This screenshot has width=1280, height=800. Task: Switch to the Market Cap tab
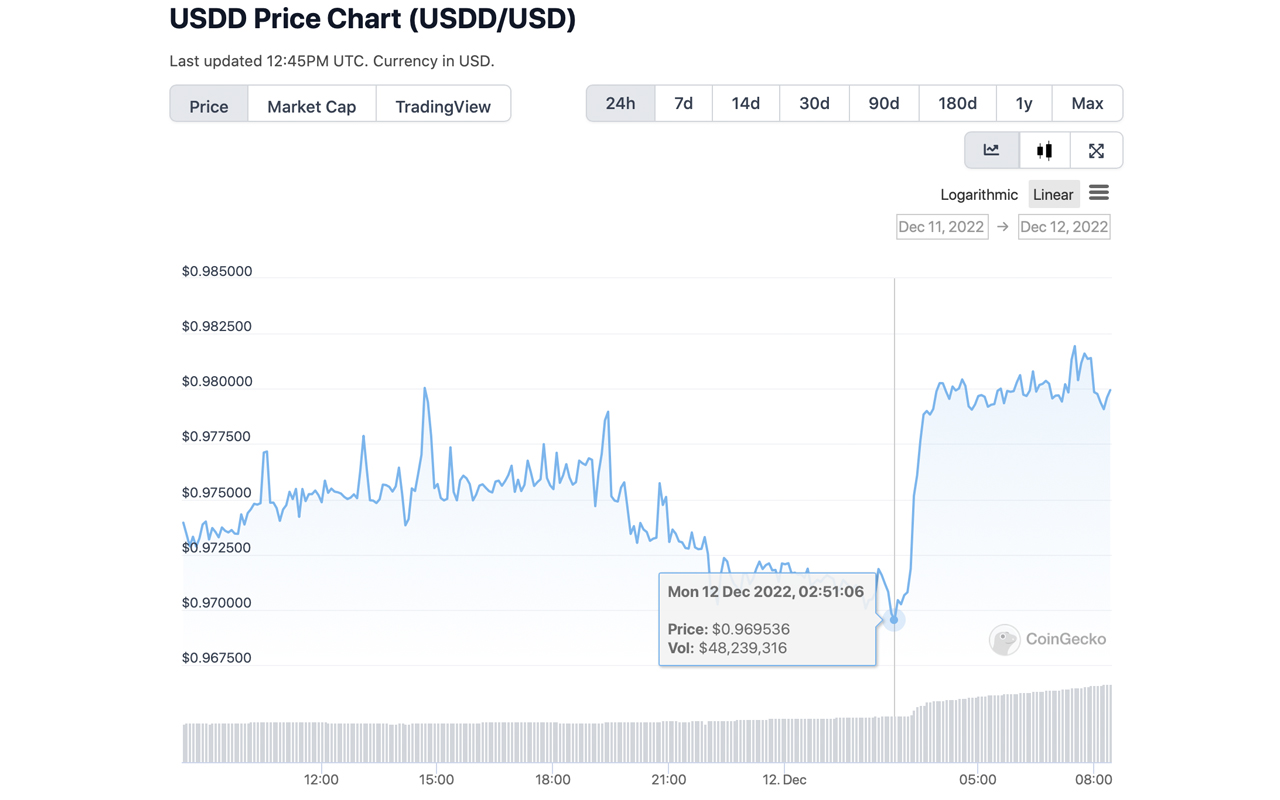tap(311, 106)
